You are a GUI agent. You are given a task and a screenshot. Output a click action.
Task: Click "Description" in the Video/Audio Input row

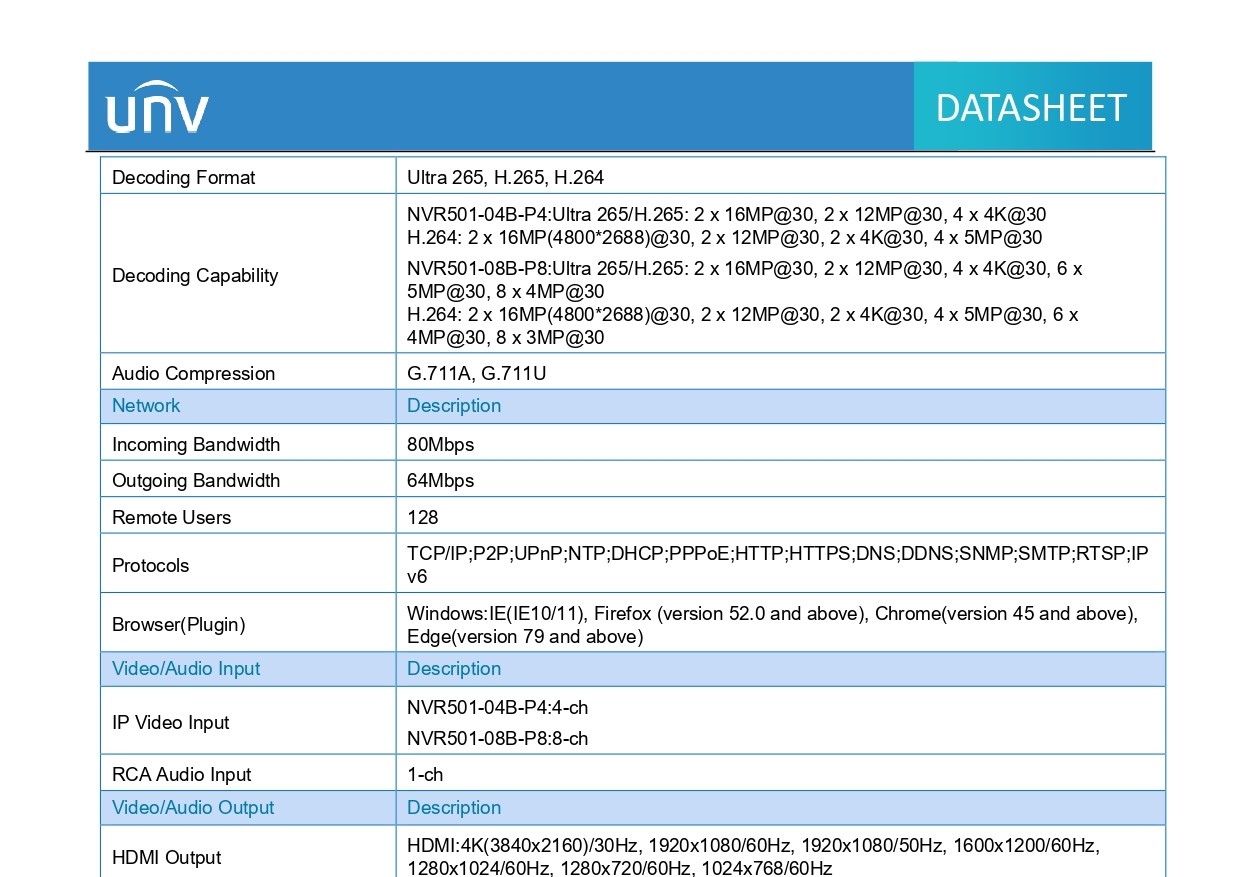click(454, 669)
